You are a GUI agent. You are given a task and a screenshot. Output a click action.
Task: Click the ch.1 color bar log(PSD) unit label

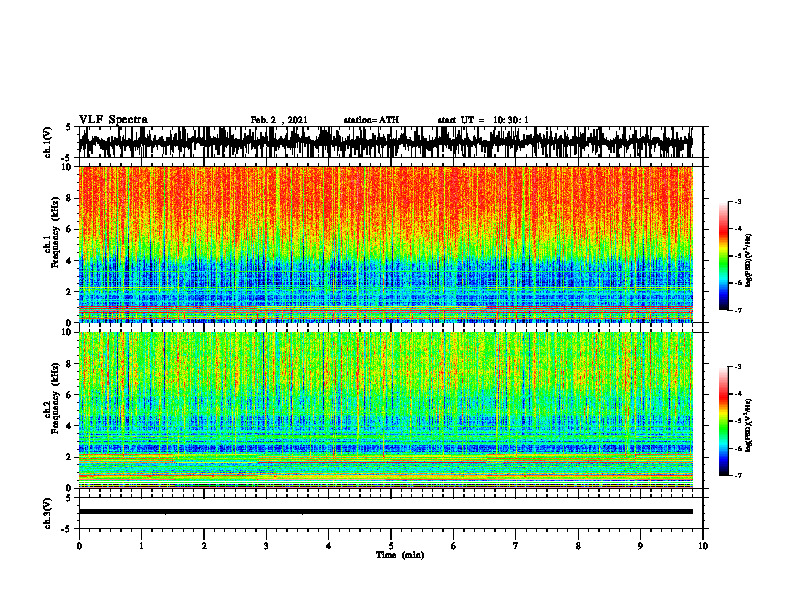[x=749, y=260]
